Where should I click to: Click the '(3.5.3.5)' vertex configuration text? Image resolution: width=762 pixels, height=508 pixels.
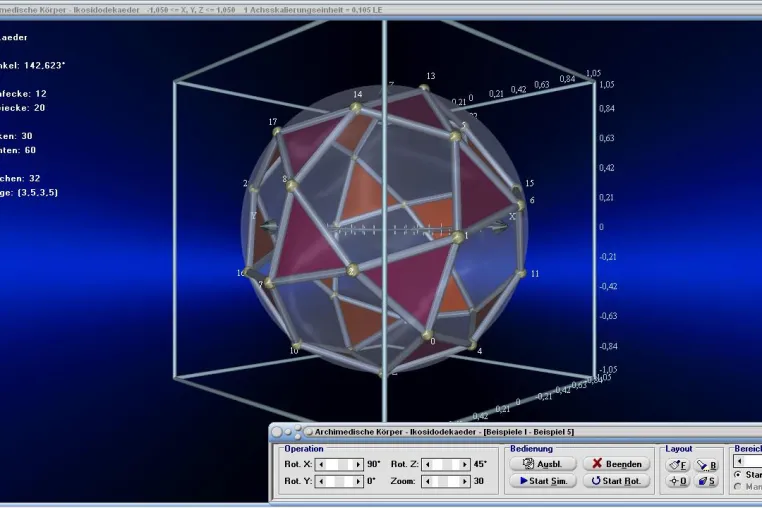(x=37, y=193)
